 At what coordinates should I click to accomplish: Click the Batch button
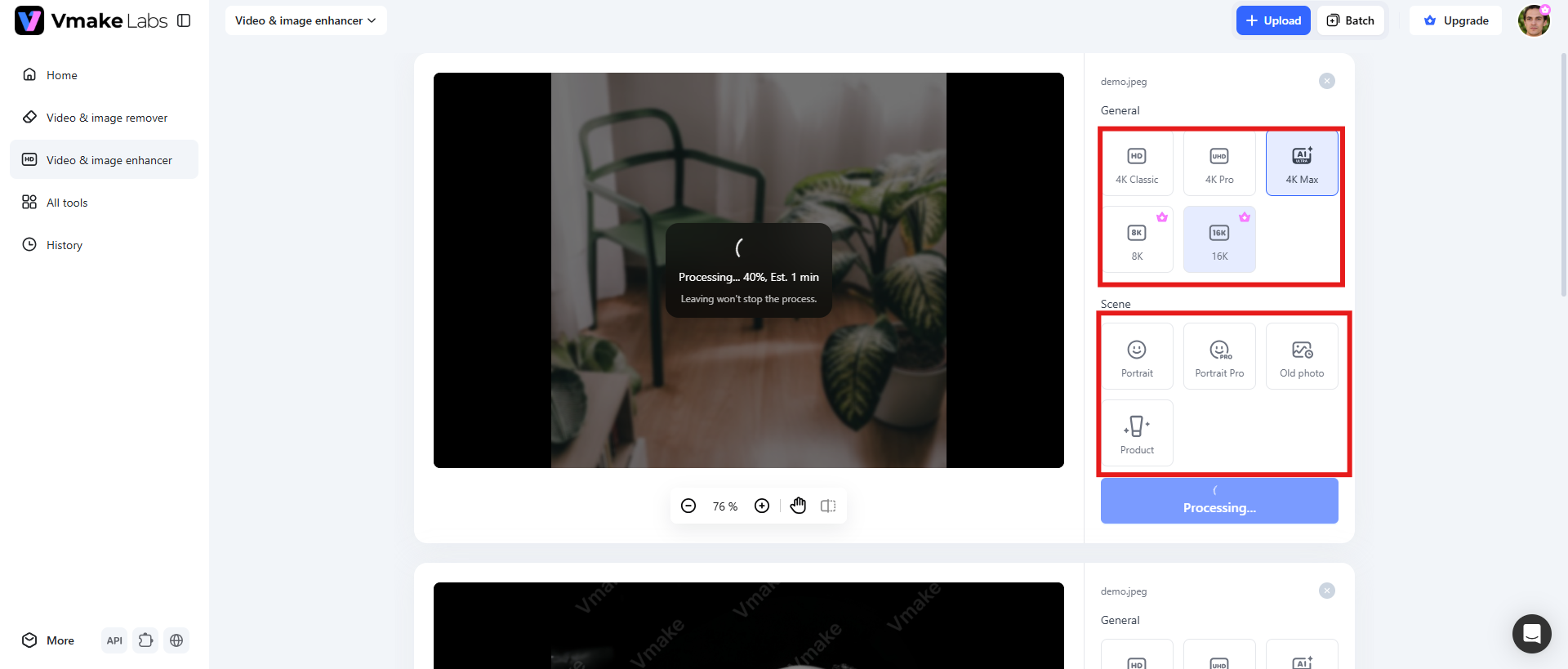pyautogui.click(x=1351, y=20)
